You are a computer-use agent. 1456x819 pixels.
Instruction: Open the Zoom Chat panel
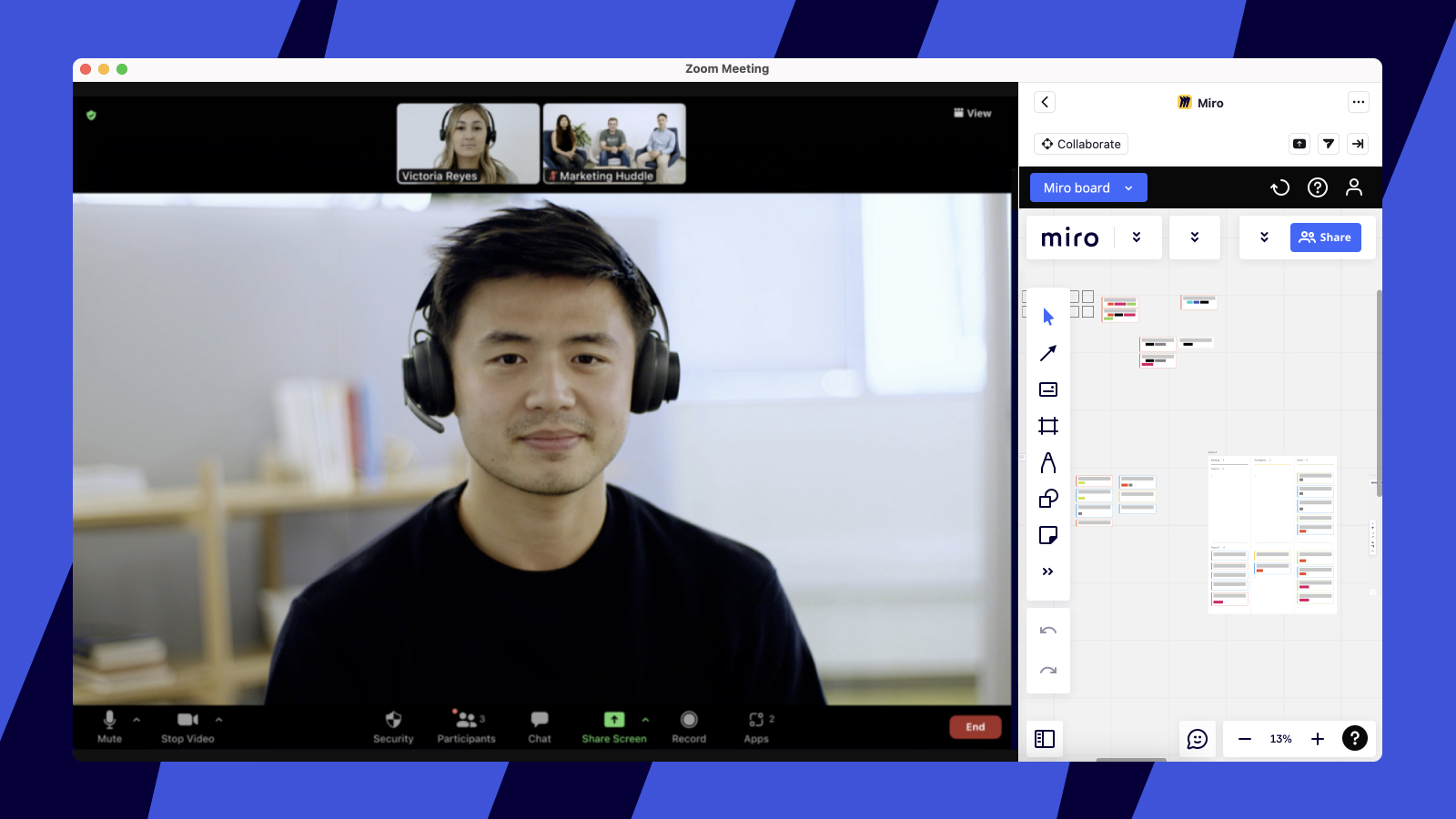[x=540, y=726]
